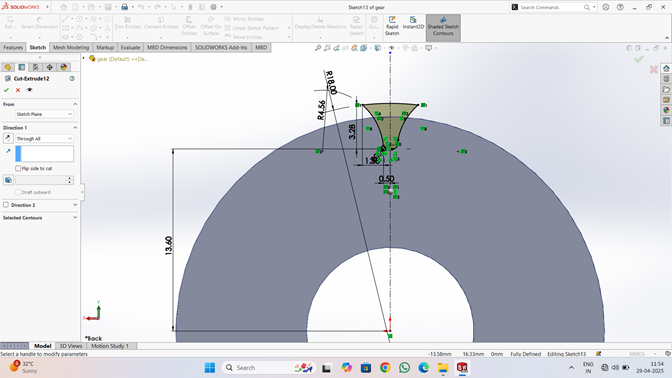
Task: Click the Rapid Sketch tool
Action: (x=392, y=26)
